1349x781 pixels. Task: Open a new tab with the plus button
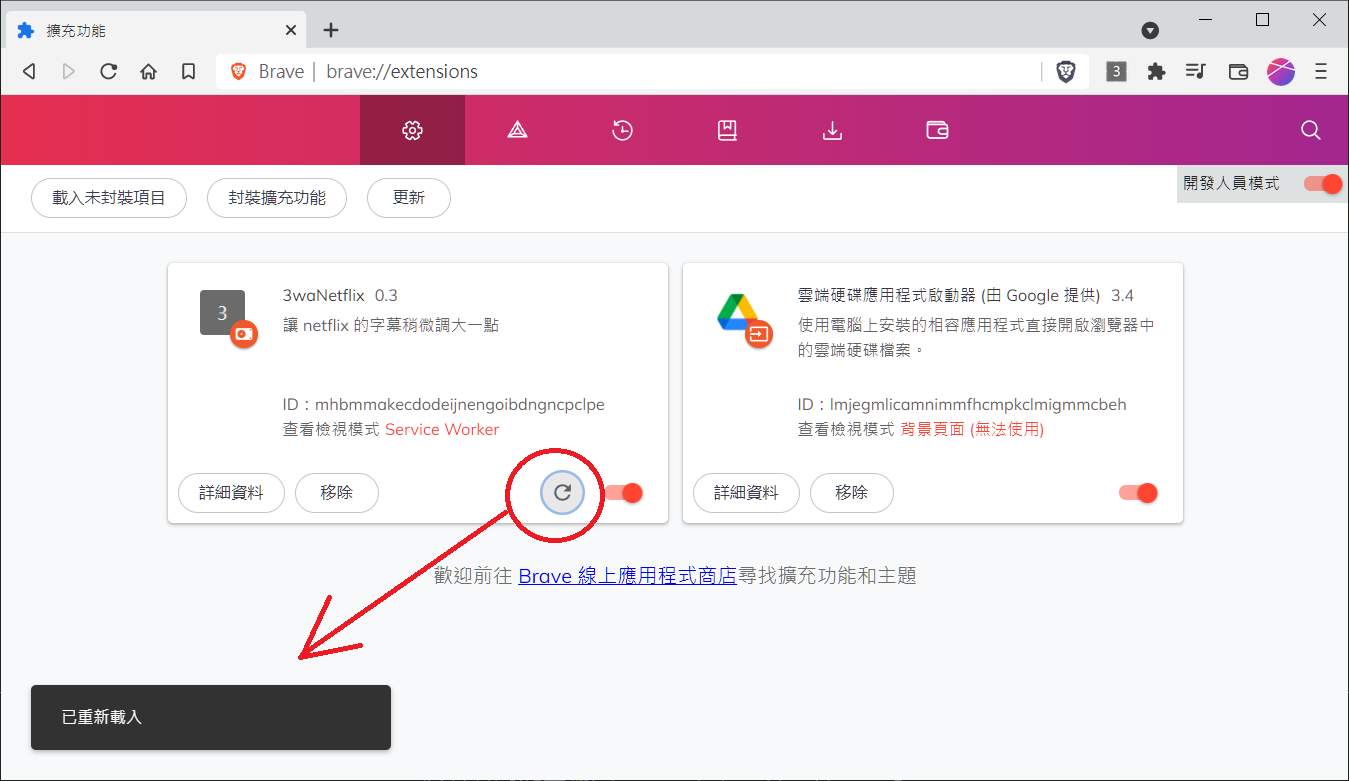tap(331, 30)
